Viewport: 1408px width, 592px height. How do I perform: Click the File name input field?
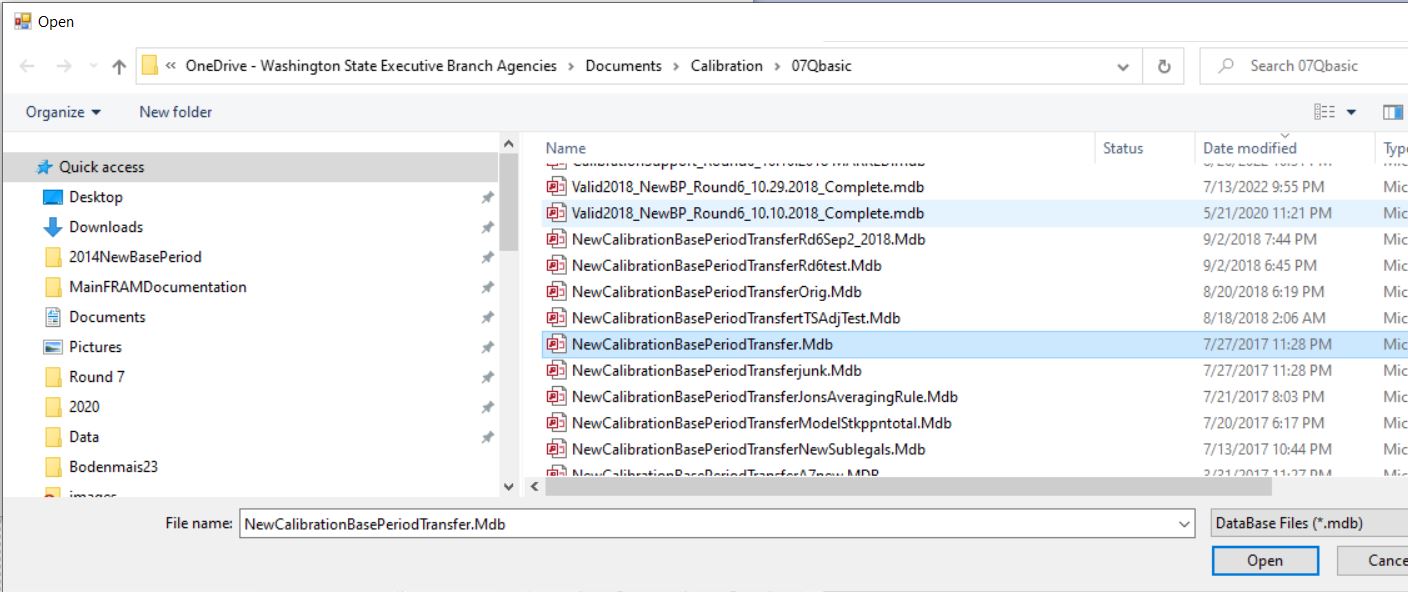[x=710, y=524]
